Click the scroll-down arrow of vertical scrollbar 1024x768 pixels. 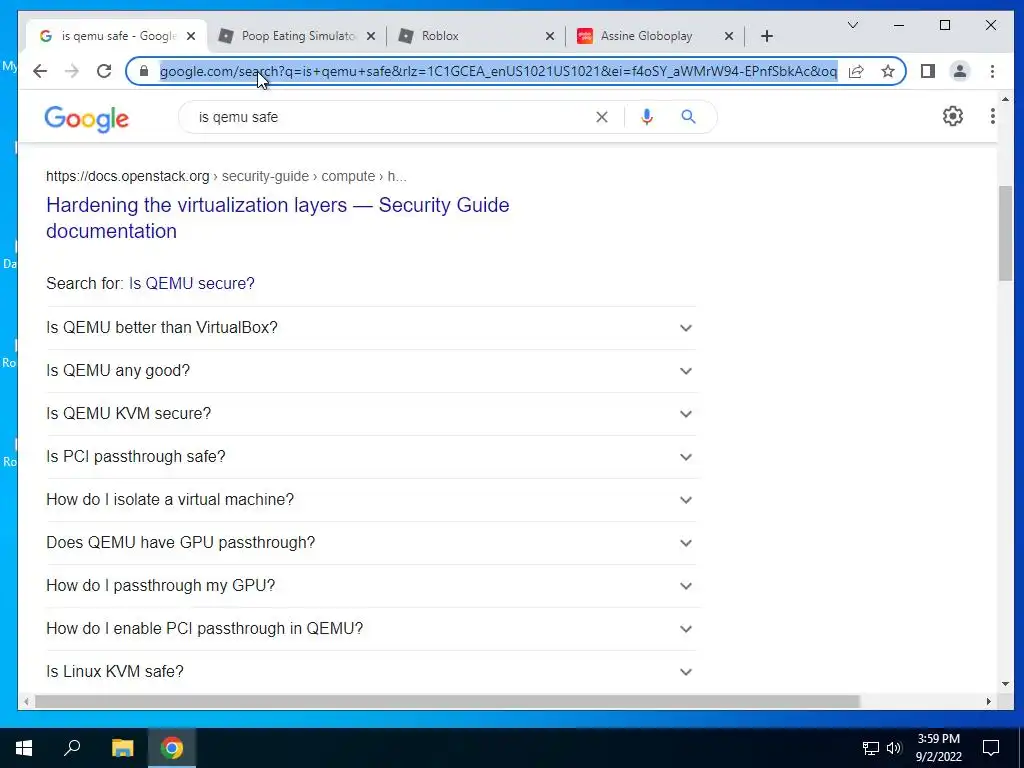pos(1005,684)
